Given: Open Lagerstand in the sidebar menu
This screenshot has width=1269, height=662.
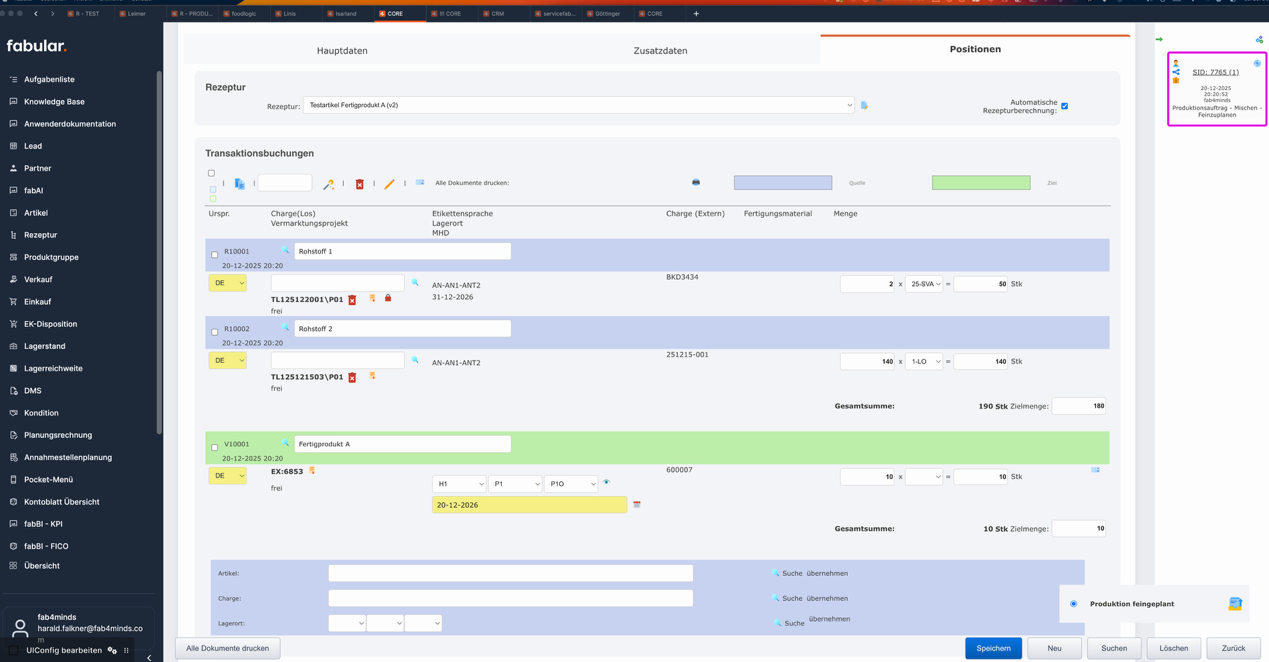Looking at the screenshot, I should pyautogui.click(x=45, y=346).
